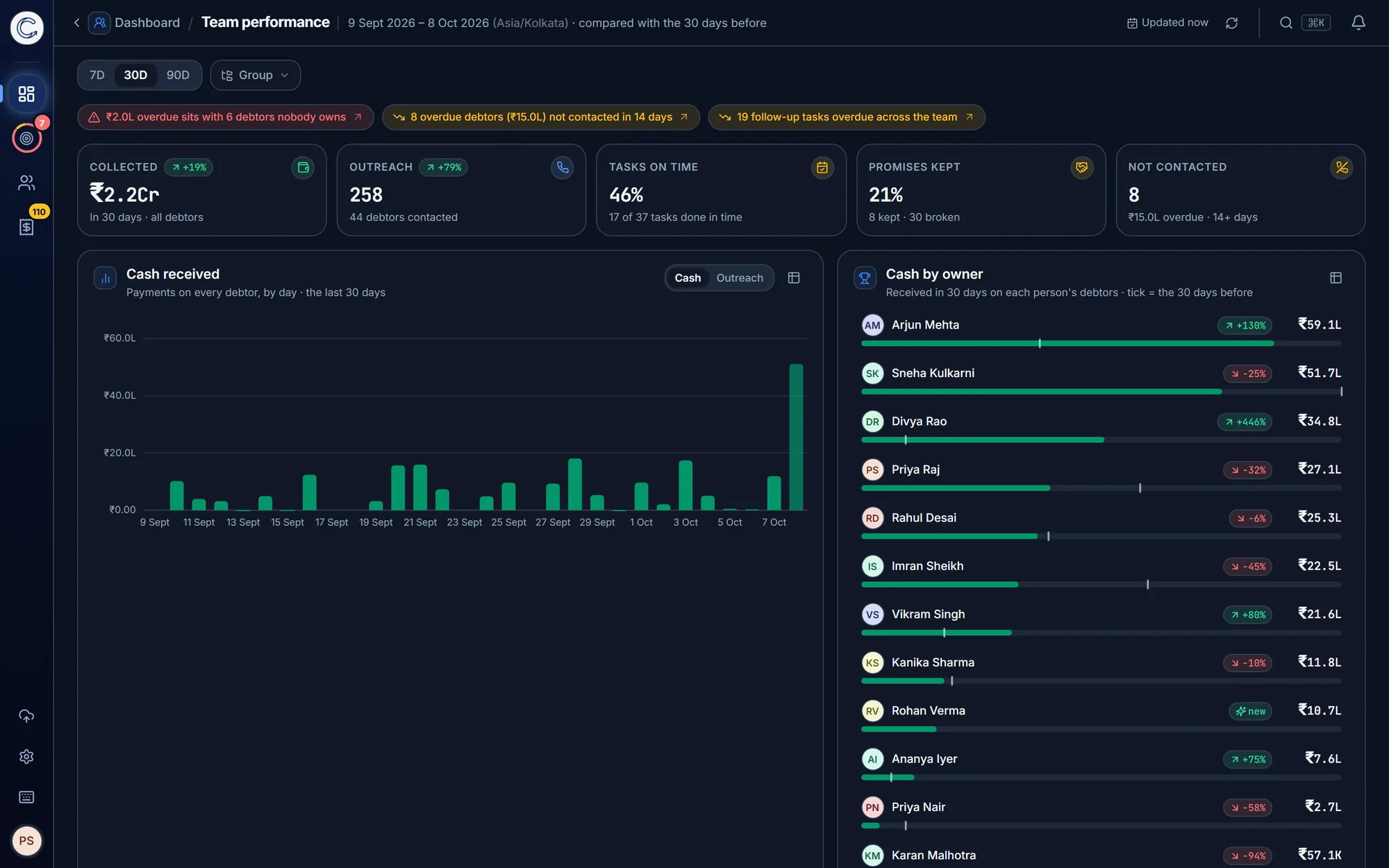1389x868 pixels.
Task: Open the 19 follow-up tasks overdue alert
Action: coord(846,117)
